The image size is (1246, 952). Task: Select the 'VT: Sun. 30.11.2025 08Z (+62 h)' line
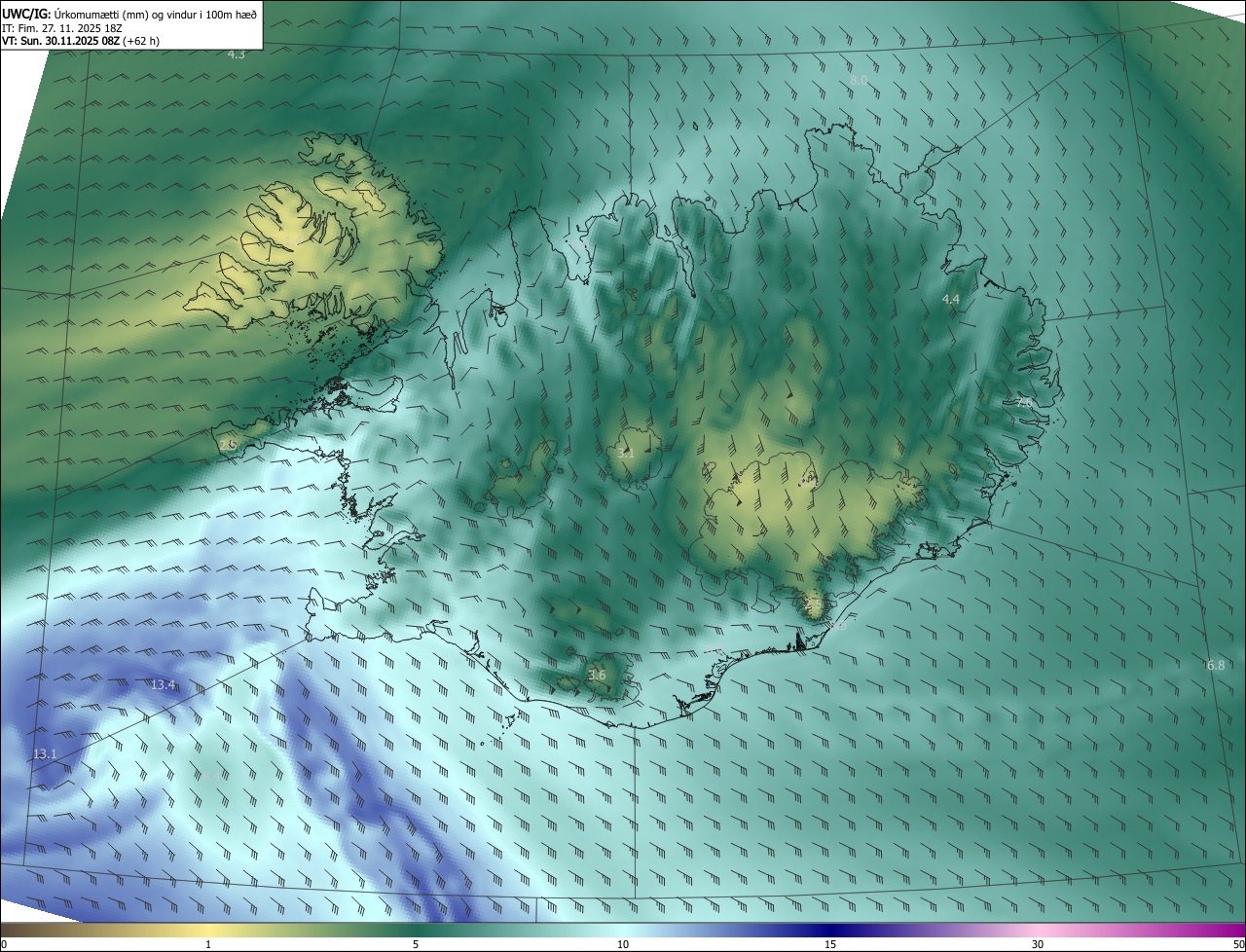[81, 41]
